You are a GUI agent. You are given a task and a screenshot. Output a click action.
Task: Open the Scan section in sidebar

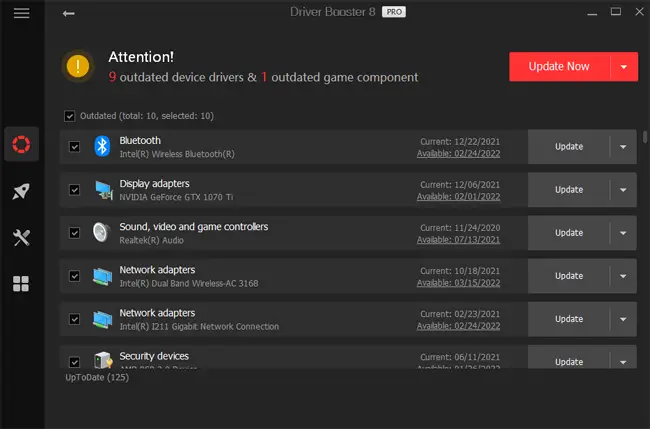pos(22,144)
